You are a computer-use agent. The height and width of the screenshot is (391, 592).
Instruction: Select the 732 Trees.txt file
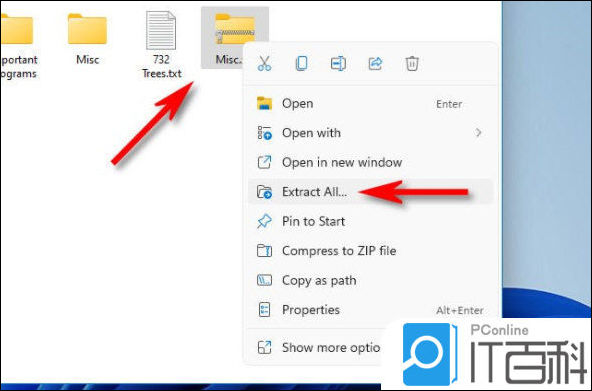(x=161, y=45)
